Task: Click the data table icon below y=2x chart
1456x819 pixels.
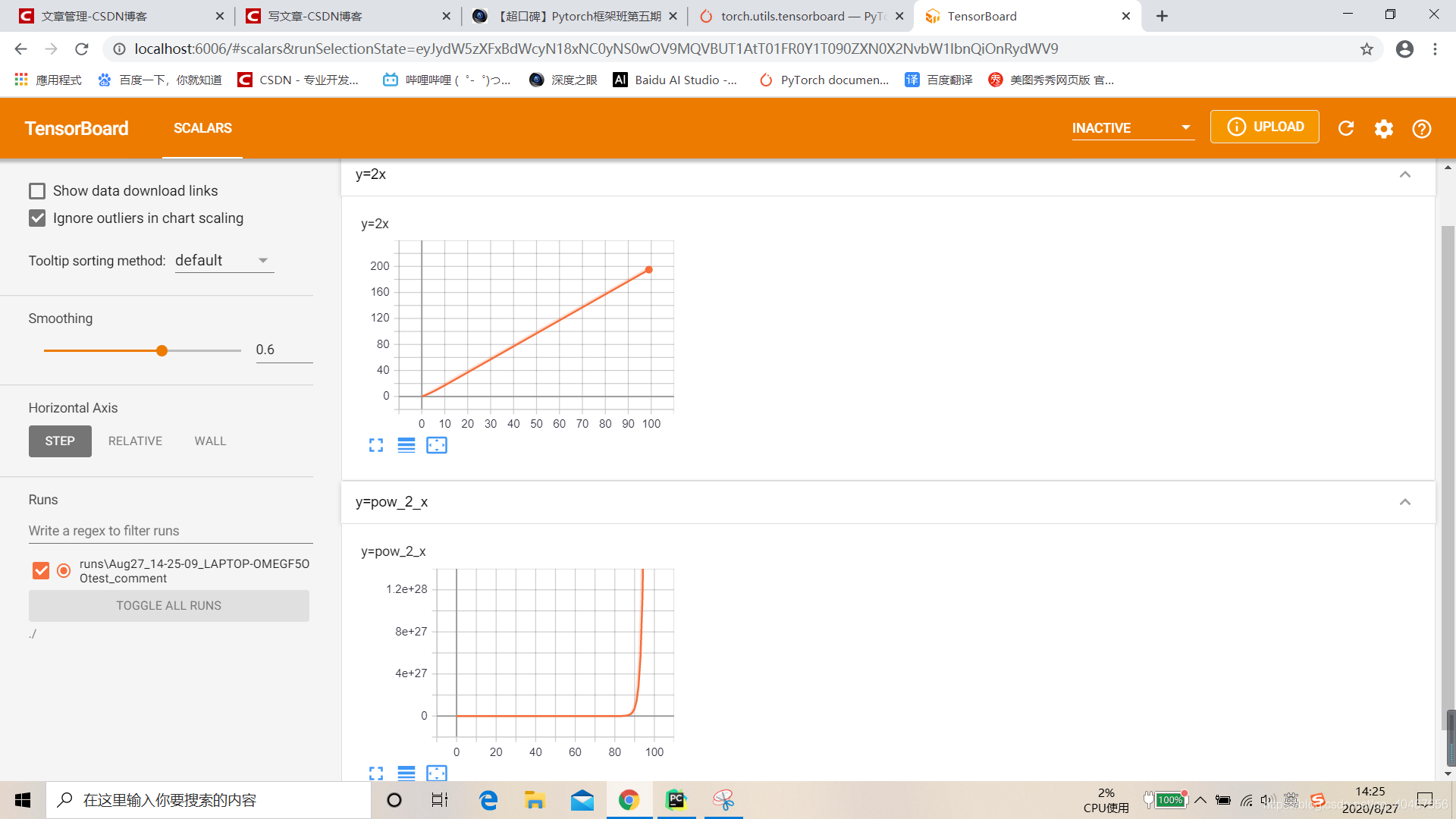Action: 406,445
